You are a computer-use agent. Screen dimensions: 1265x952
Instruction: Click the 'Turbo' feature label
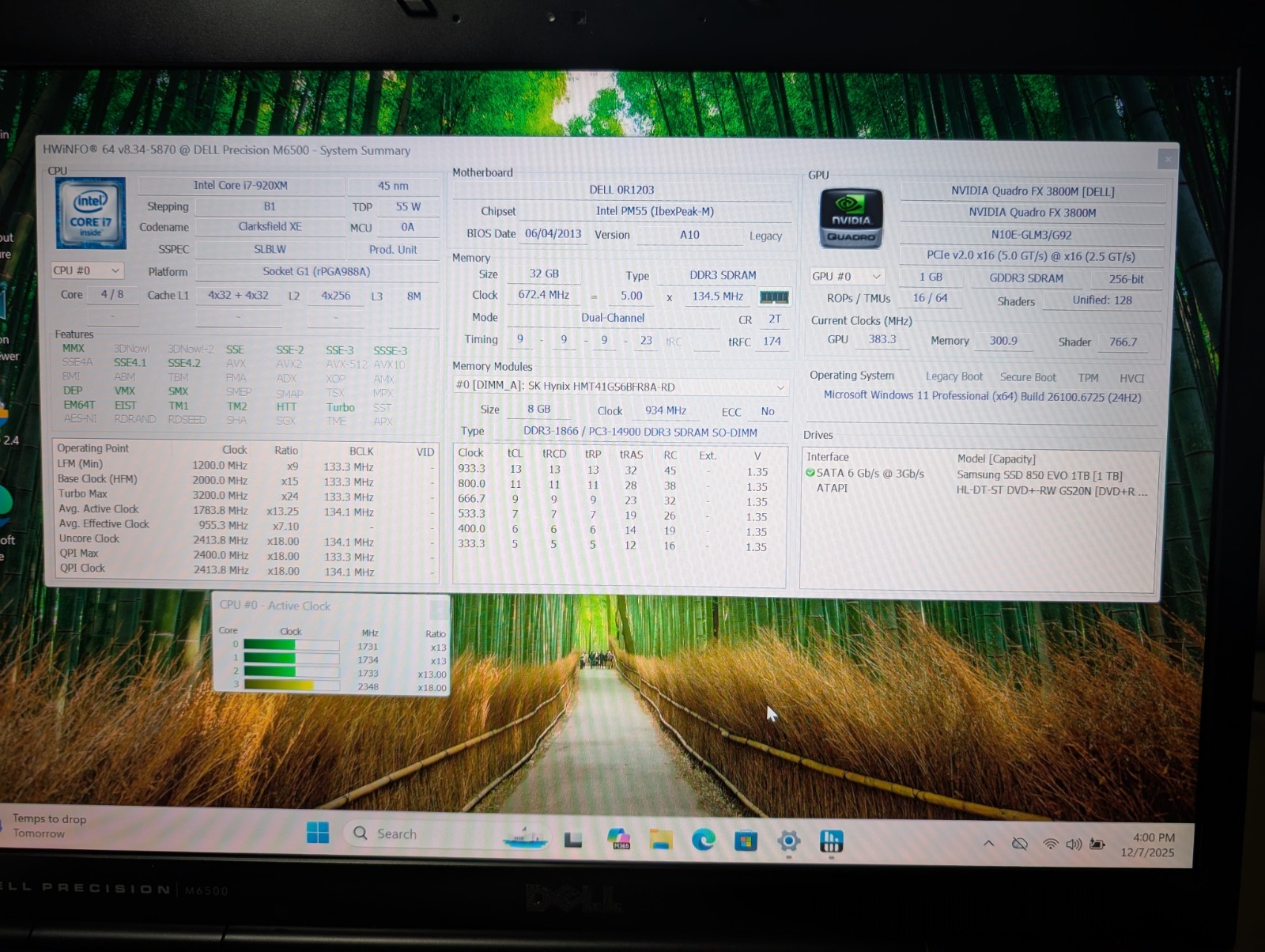point(340,407)
